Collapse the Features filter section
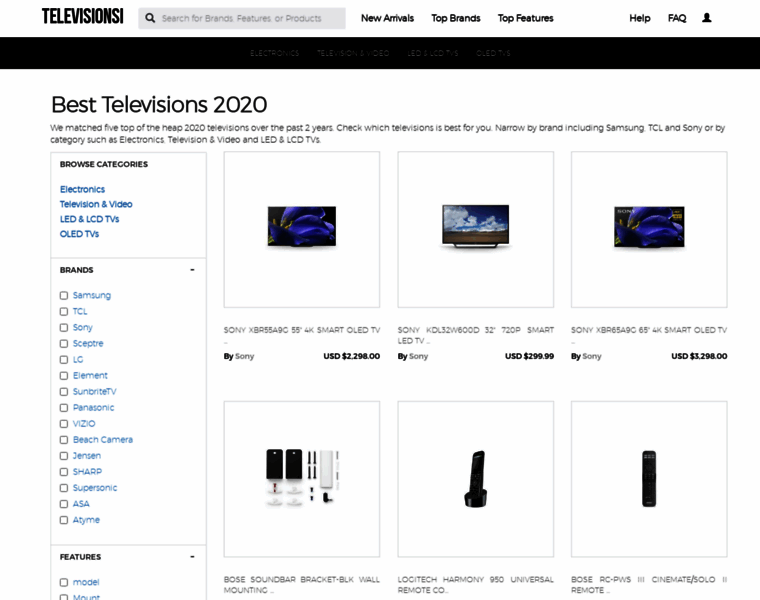Screen dimensions: 760x600 tap(192, 557)
